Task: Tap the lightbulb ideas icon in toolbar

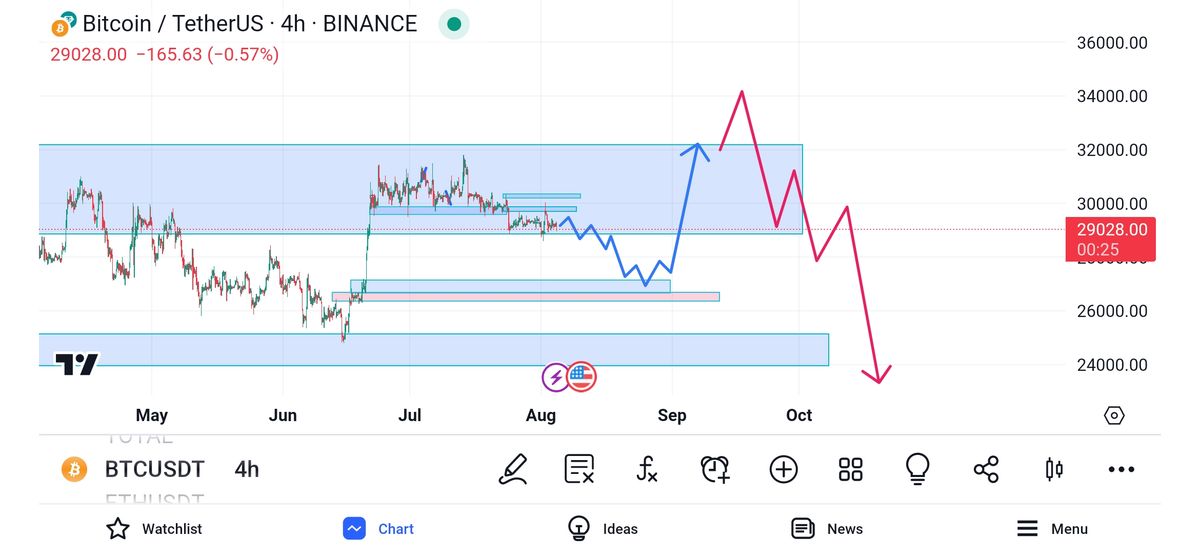Action: tap(917, 468)
